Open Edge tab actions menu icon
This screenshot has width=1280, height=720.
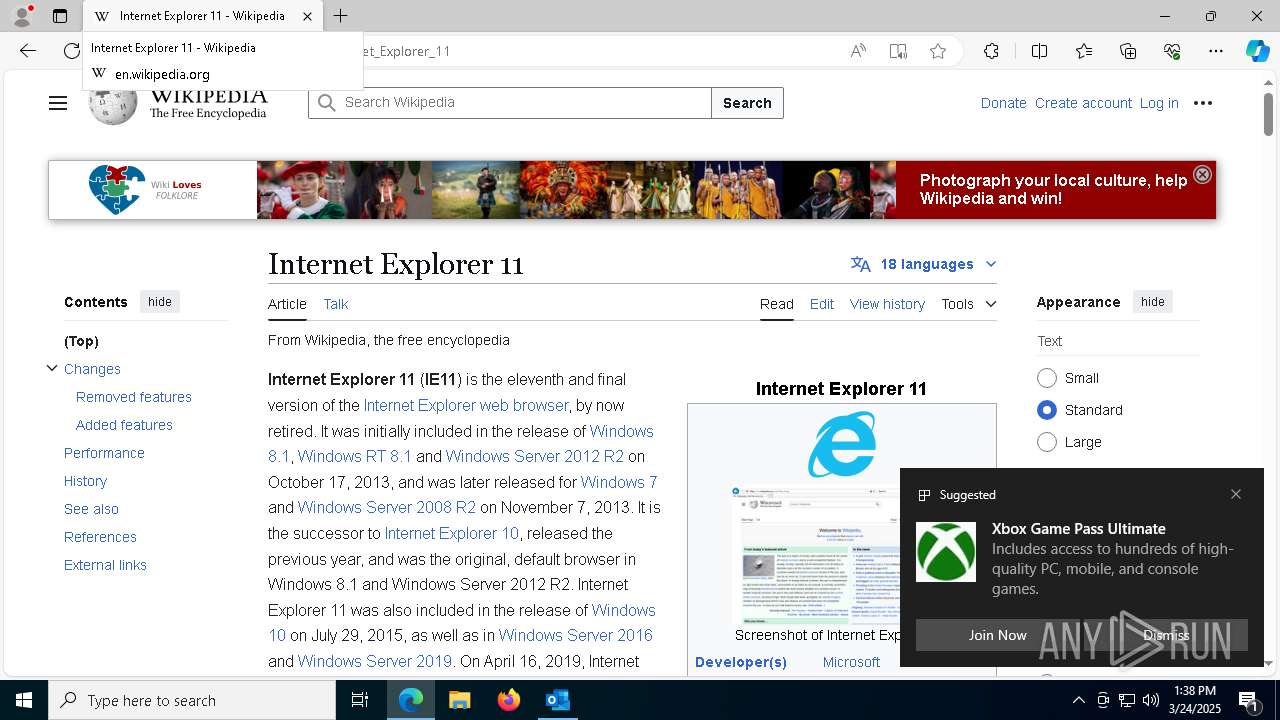click(60, 16)
